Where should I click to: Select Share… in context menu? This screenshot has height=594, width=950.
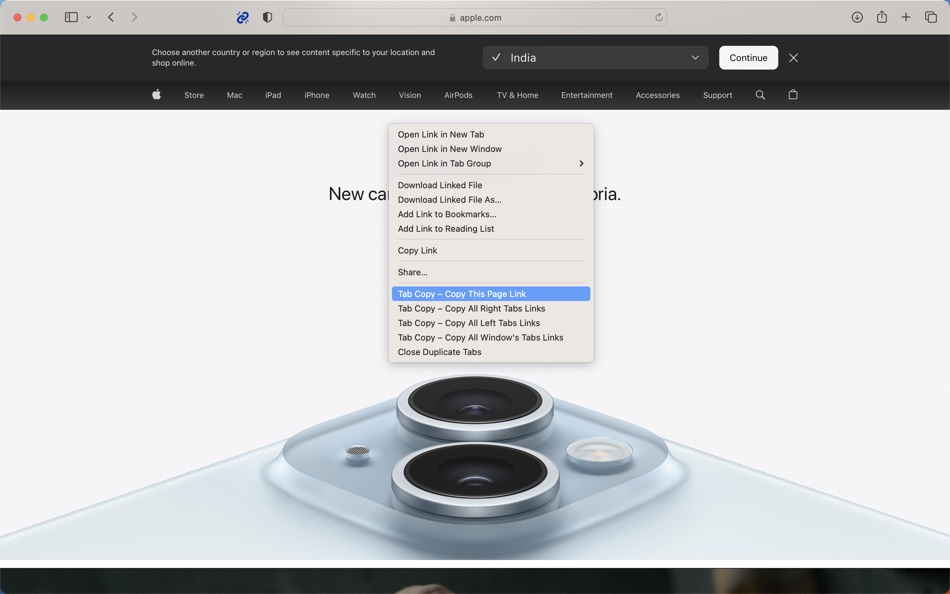click(491, 273)
